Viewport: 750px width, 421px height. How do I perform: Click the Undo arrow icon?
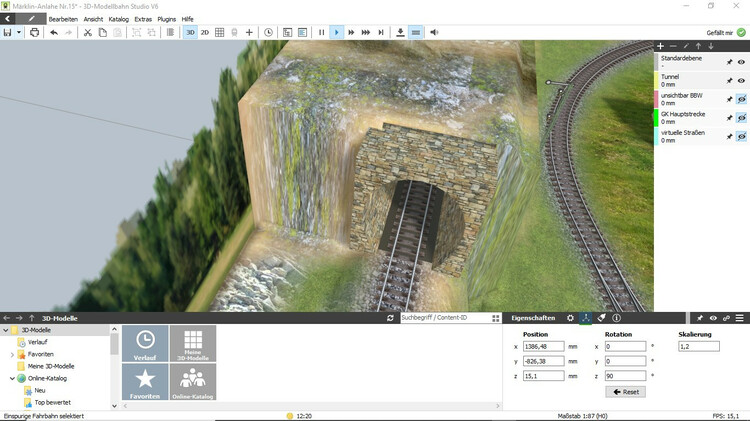[x=54, y=32]
